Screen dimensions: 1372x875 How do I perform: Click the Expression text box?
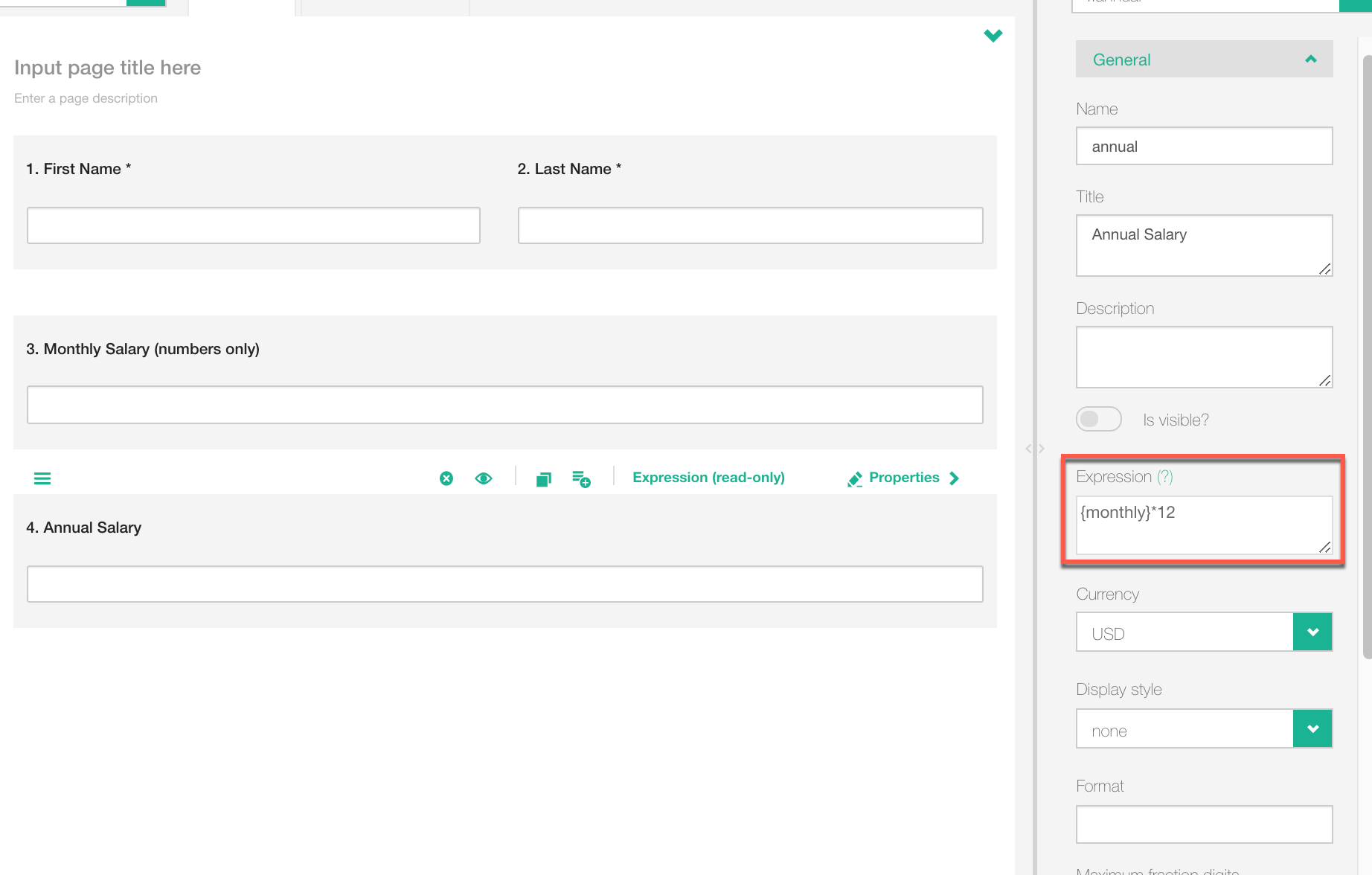(1202, 525)
